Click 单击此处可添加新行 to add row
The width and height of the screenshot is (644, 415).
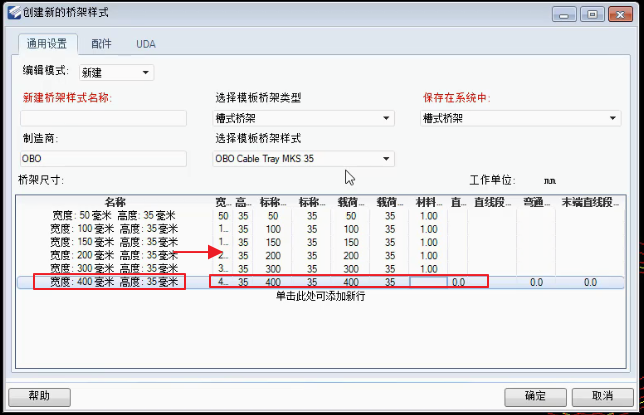[x=320, y=296]
